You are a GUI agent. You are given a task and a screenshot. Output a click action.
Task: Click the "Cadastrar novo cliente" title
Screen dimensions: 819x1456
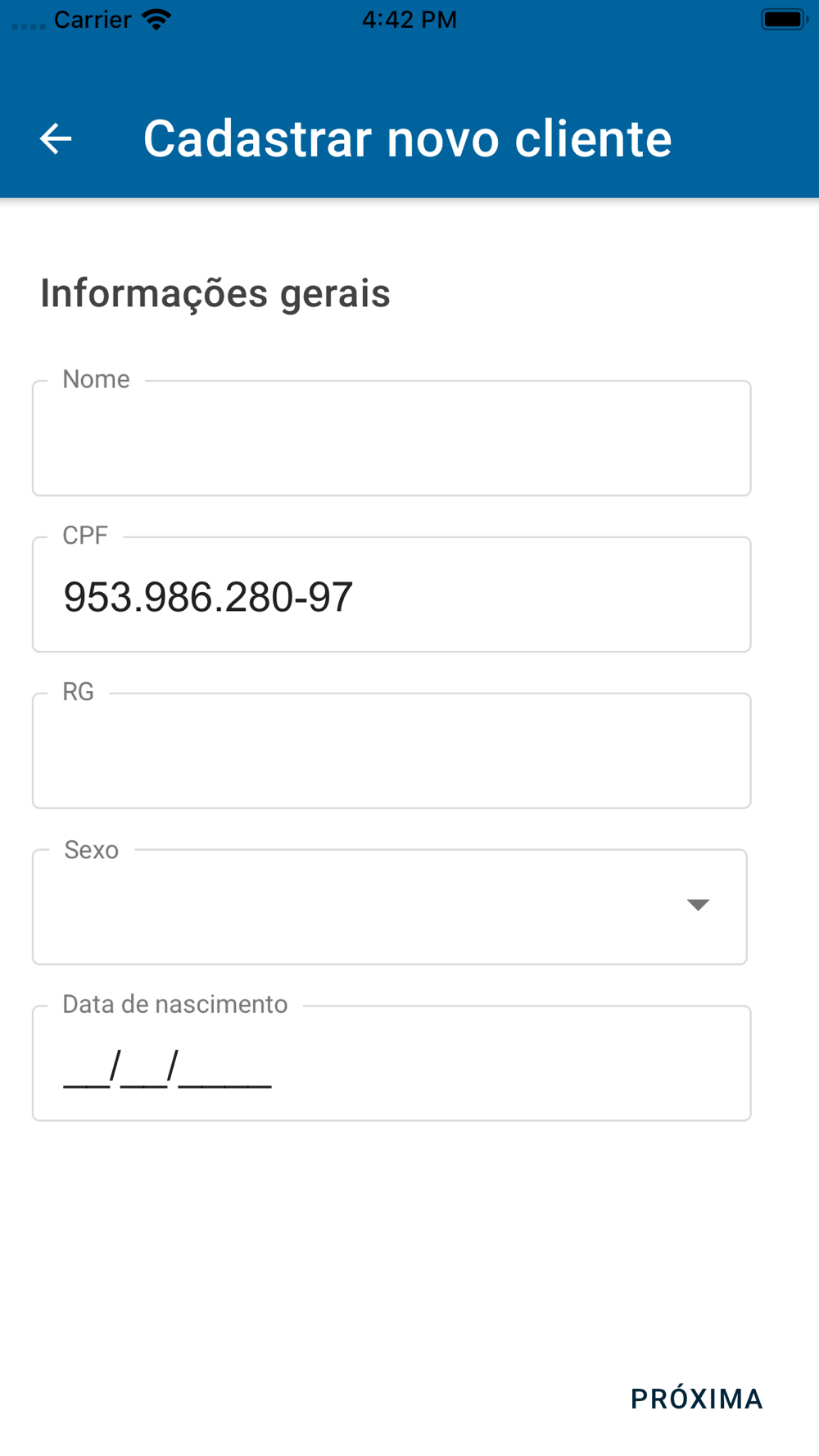click(x=407, y=138)
